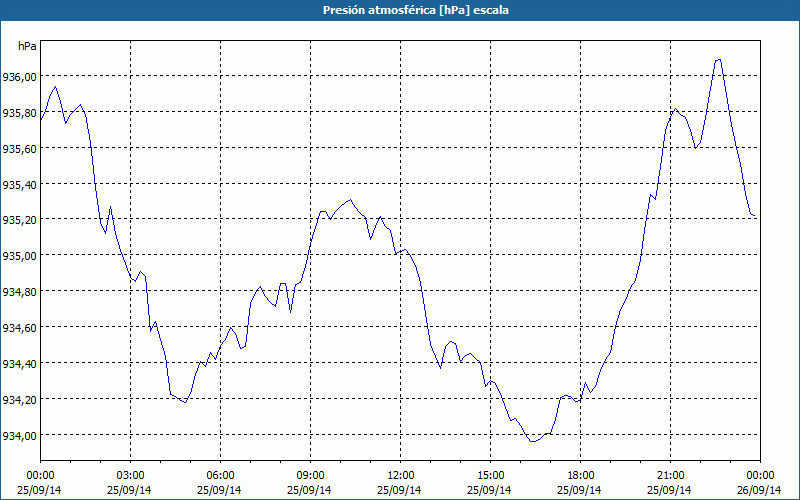Select the 934,00 y-axis value
This screenshot has height=500, width=800.
tap(19, 436)
